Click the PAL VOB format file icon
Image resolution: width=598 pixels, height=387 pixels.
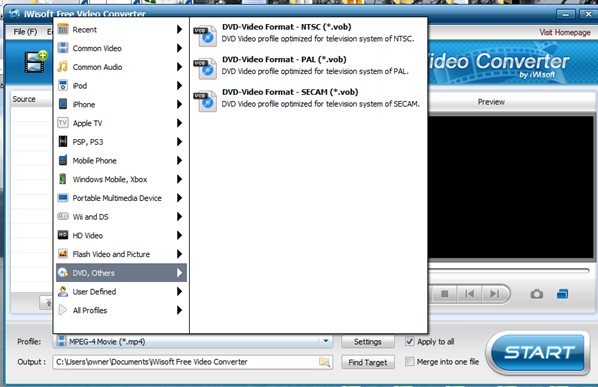coord(205,68)
